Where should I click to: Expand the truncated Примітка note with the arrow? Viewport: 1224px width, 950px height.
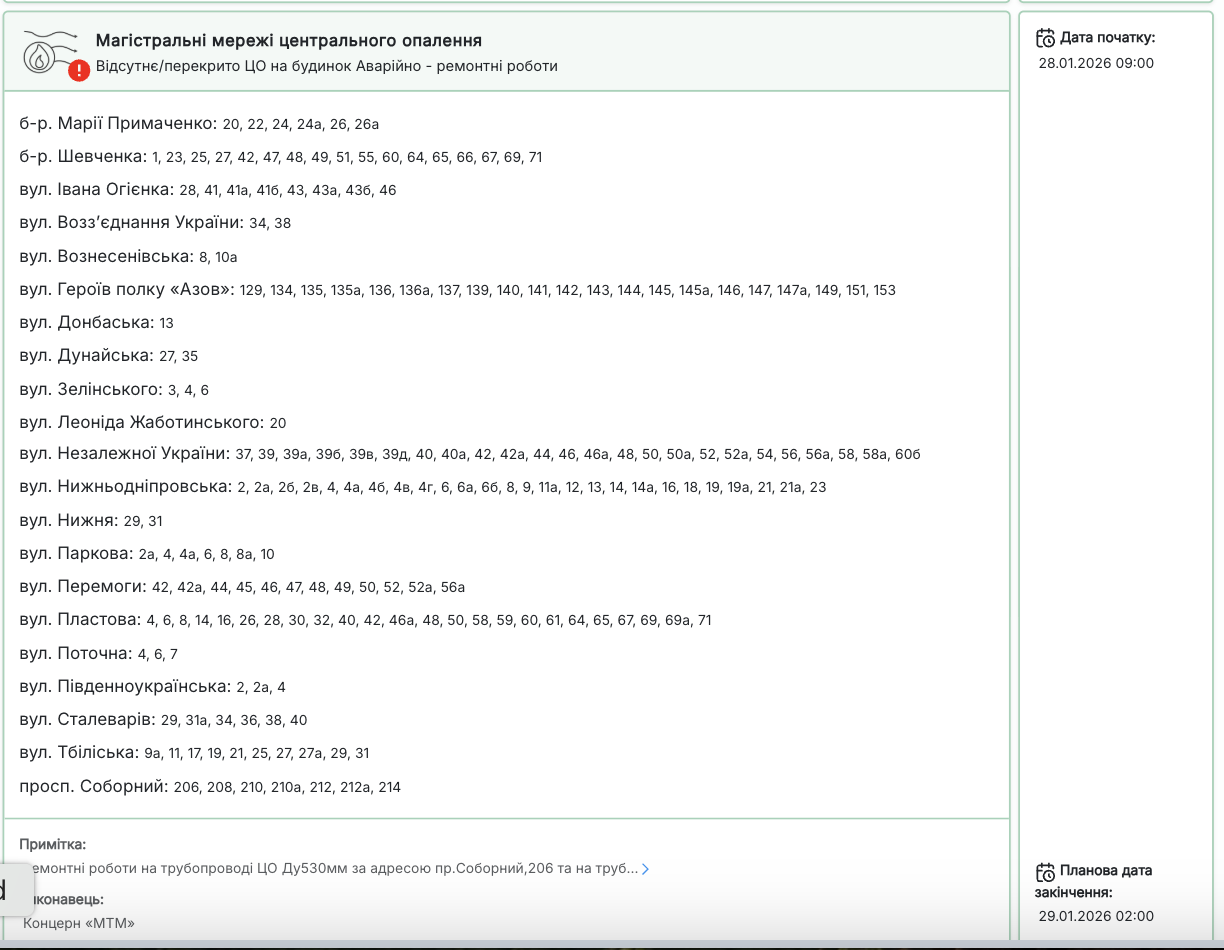click(x=645, y=869)
